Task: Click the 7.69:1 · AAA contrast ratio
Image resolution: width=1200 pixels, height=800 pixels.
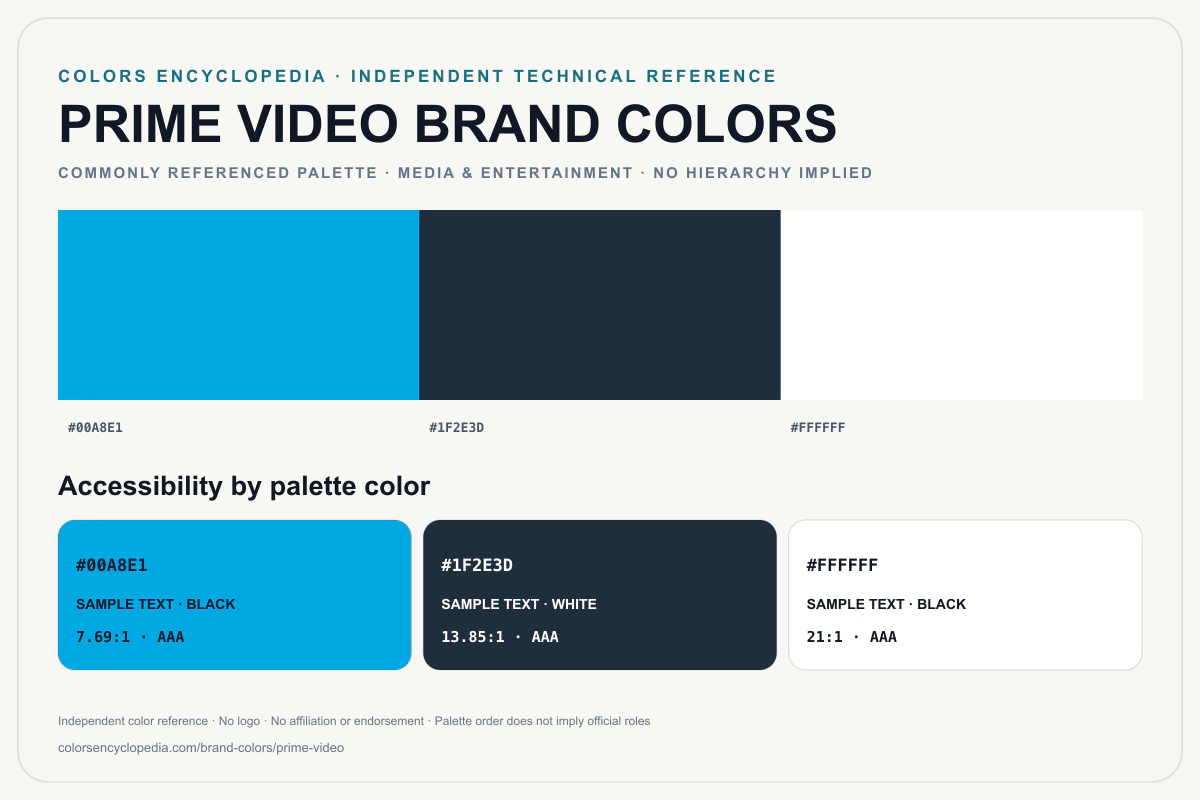Action: 130,637
